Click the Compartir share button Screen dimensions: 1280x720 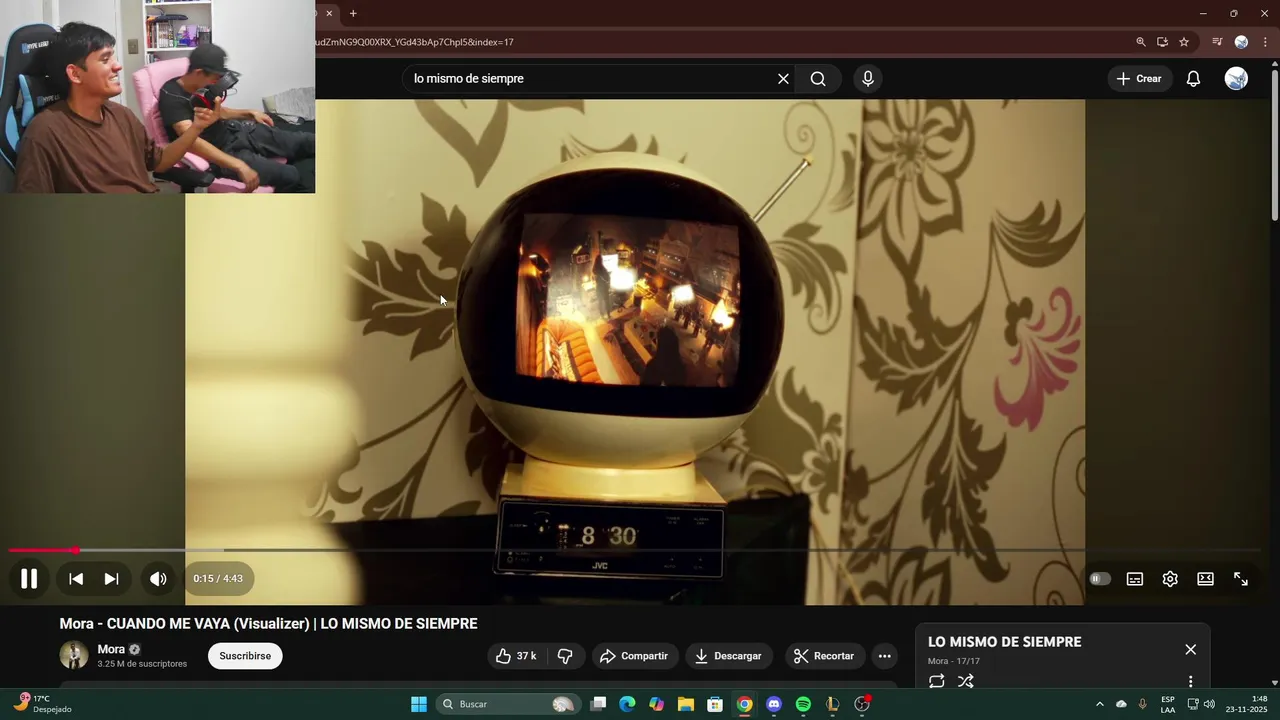[634, 656]
